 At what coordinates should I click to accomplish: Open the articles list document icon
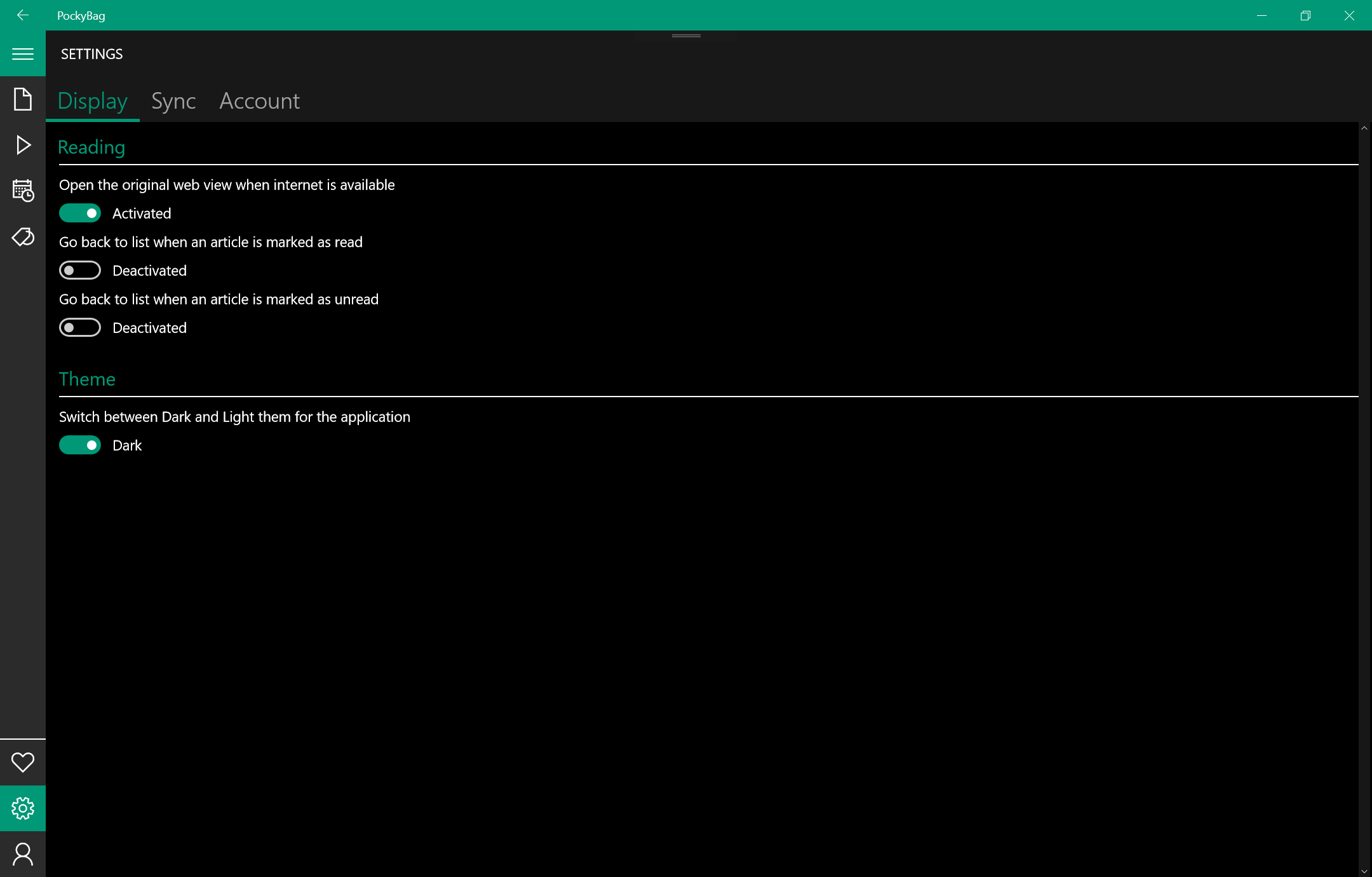pos(23,99)
